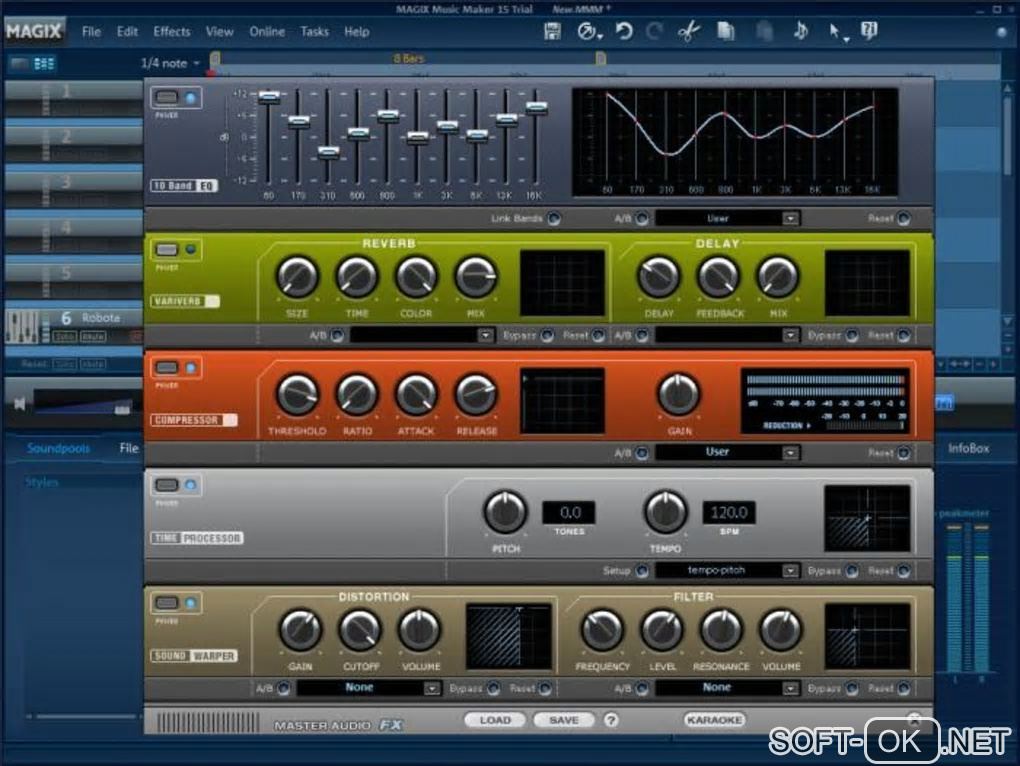This screenshot has height=766, width=1020.
Task: Click the context help question icon
Action: coord(869,31)
